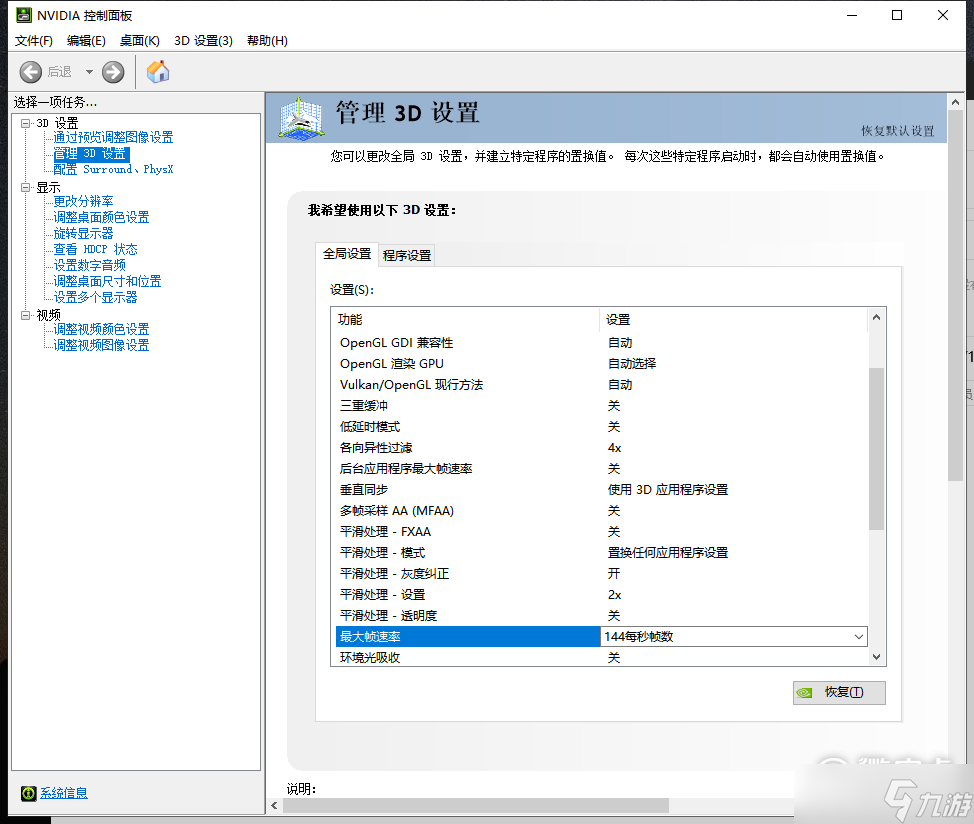Click the 恢复(T) button
Viewport: 974px width, 824px height.
point(839,692)
